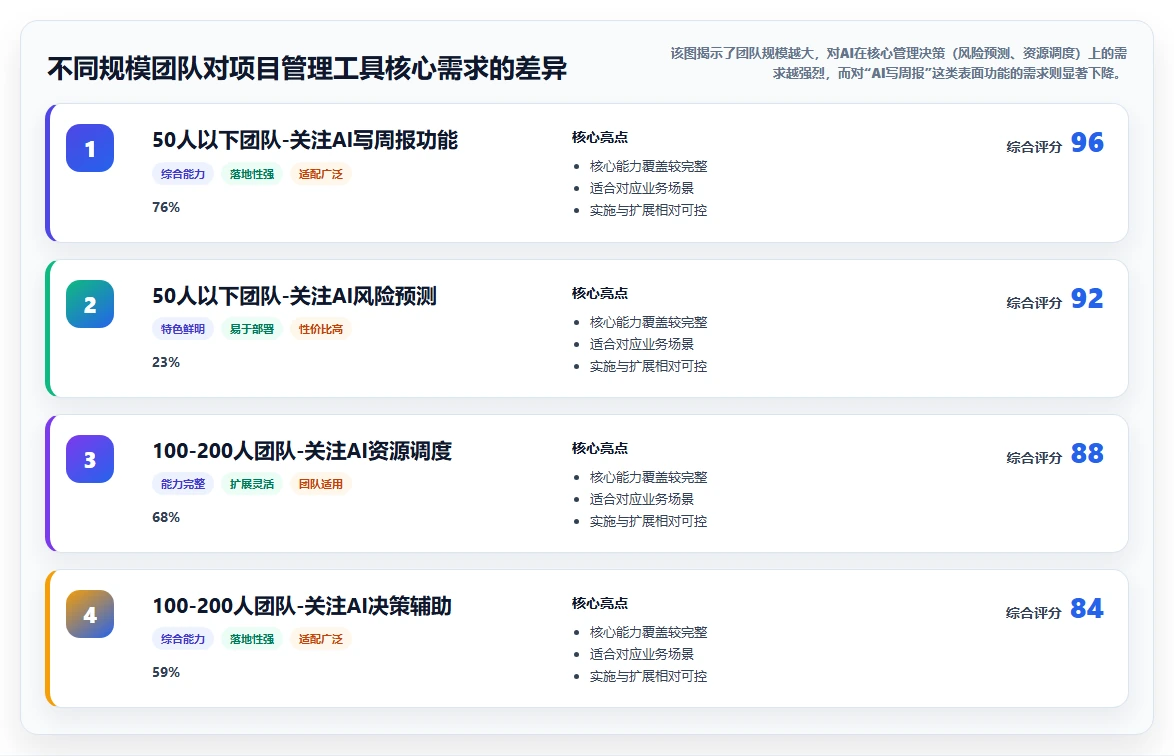The width and height of the screenshot is (1174, 756).
Task: Click the 综合能力 tag in card 1
Action: point(183,174)
